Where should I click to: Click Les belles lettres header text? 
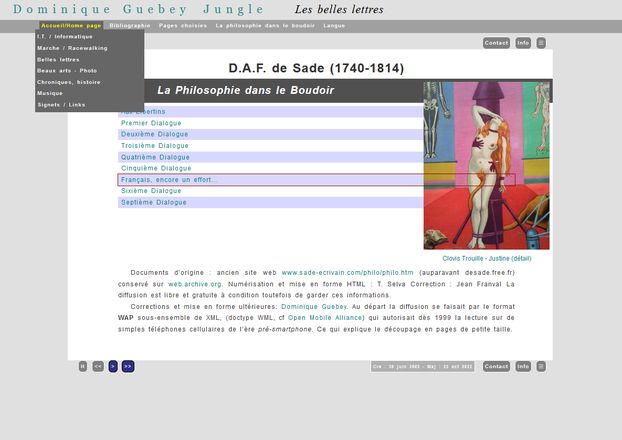point(339,10)
